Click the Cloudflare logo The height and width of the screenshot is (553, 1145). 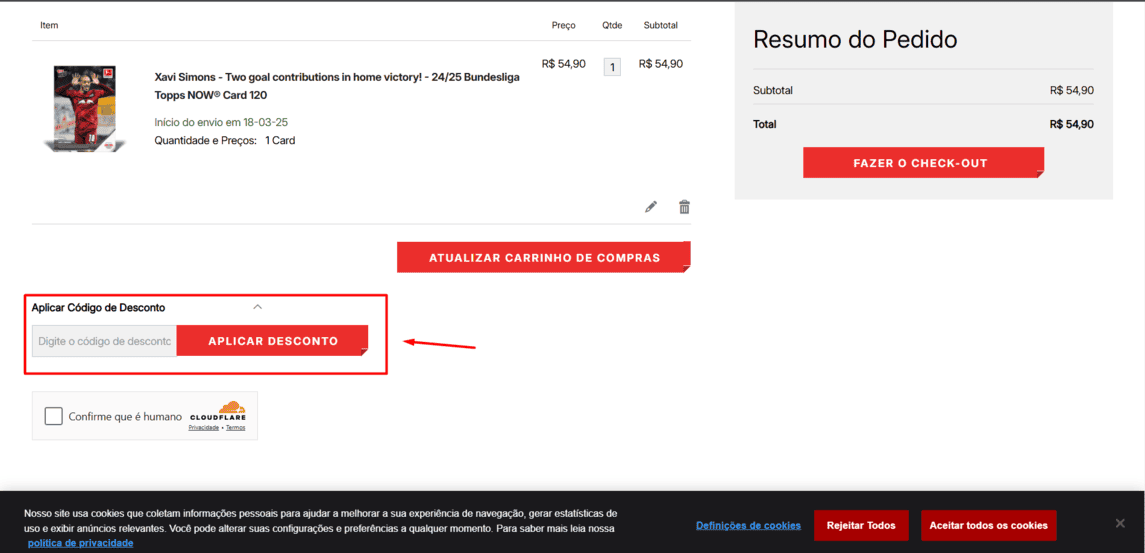218,411
